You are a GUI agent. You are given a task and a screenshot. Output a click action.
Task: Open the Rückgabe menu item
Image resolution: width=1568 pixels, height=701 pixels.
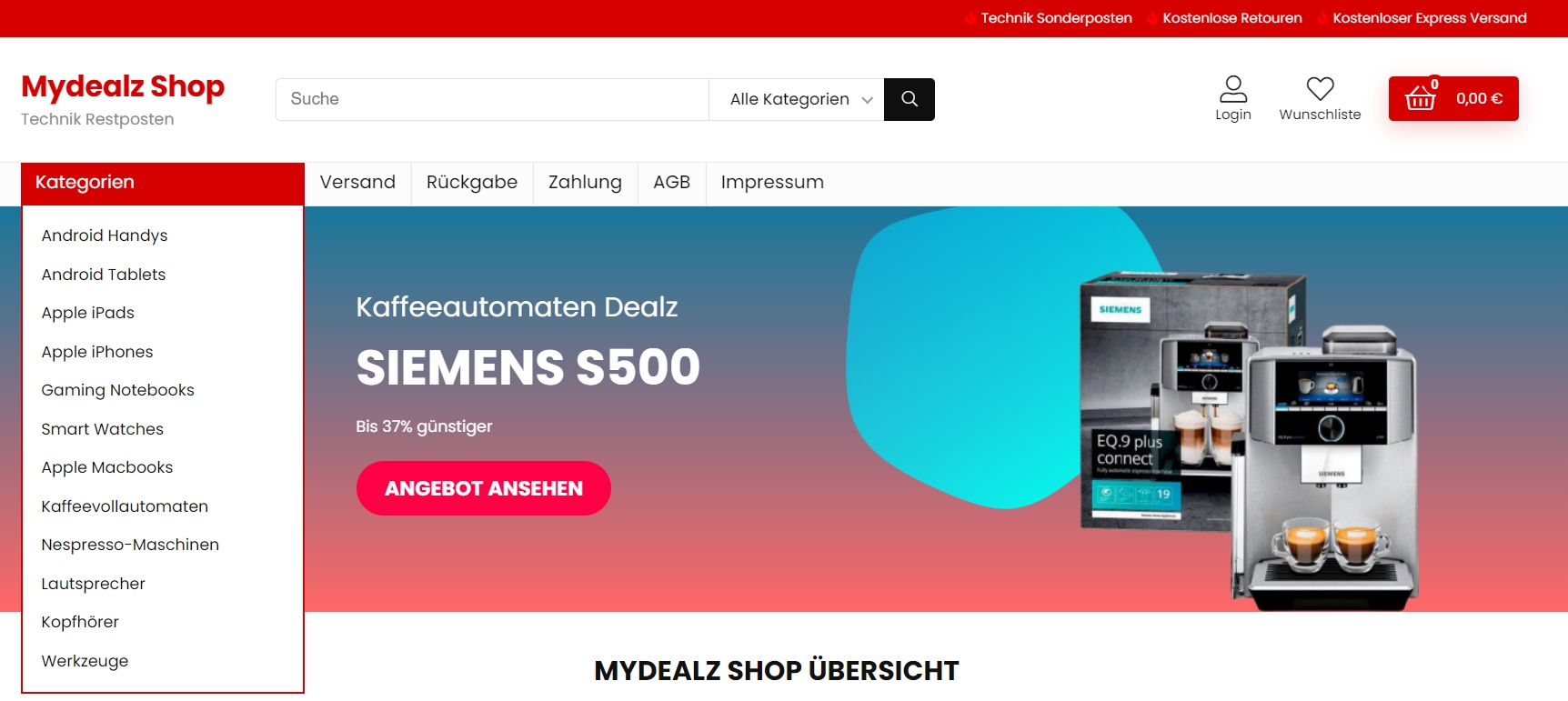click(x=472, y=183)
